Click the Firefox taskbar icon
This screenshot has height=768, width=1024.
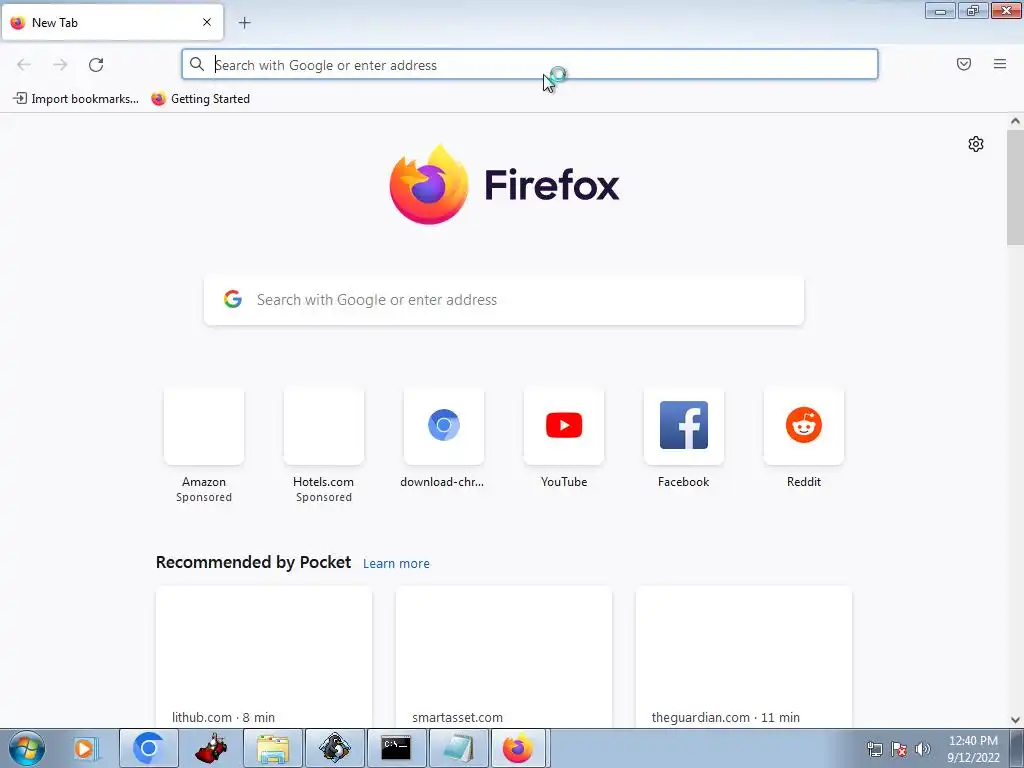(x=519, y=748)
